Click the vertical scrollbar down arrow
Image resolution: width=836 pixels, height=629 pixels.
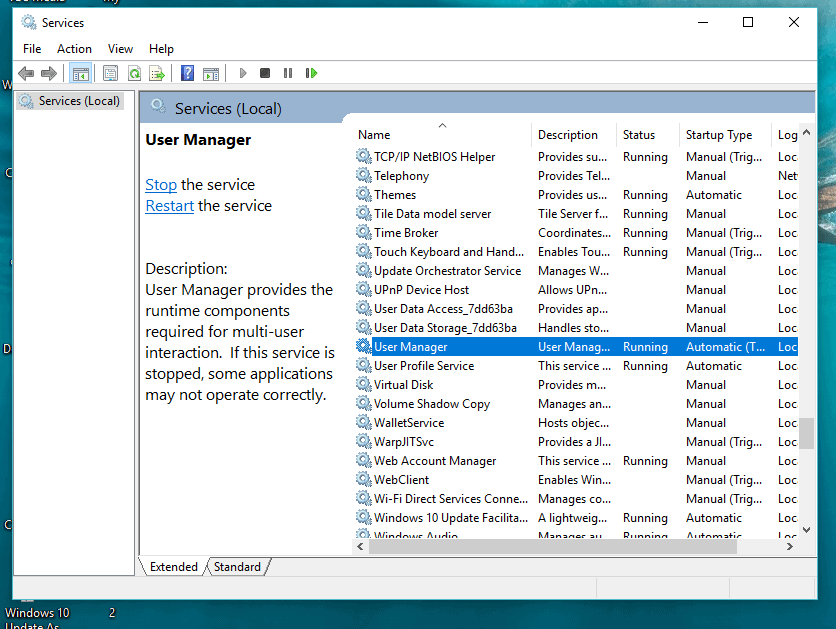click(807, 530)
